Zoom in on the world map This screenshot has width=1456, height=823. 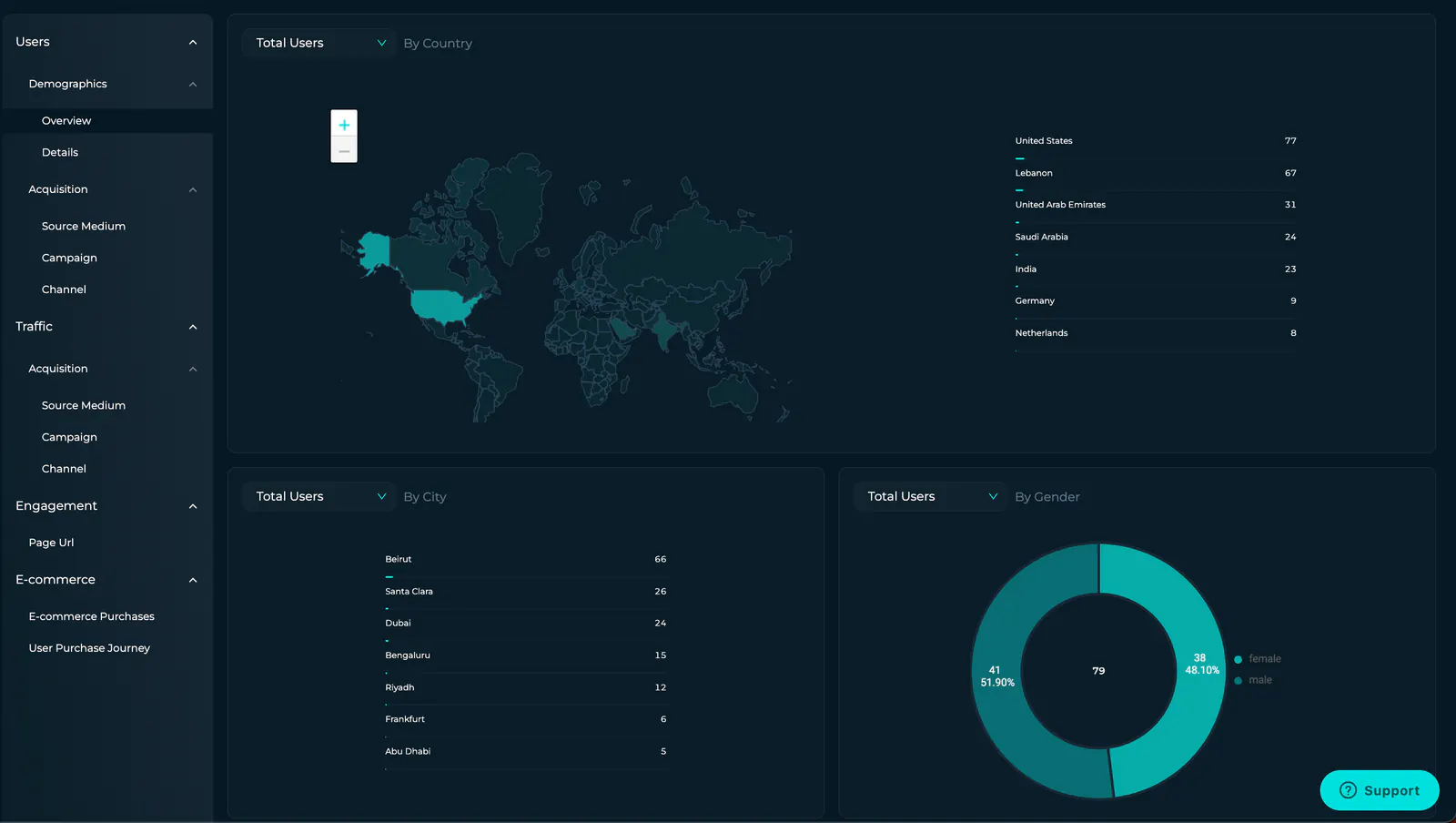tap(344, 124)
